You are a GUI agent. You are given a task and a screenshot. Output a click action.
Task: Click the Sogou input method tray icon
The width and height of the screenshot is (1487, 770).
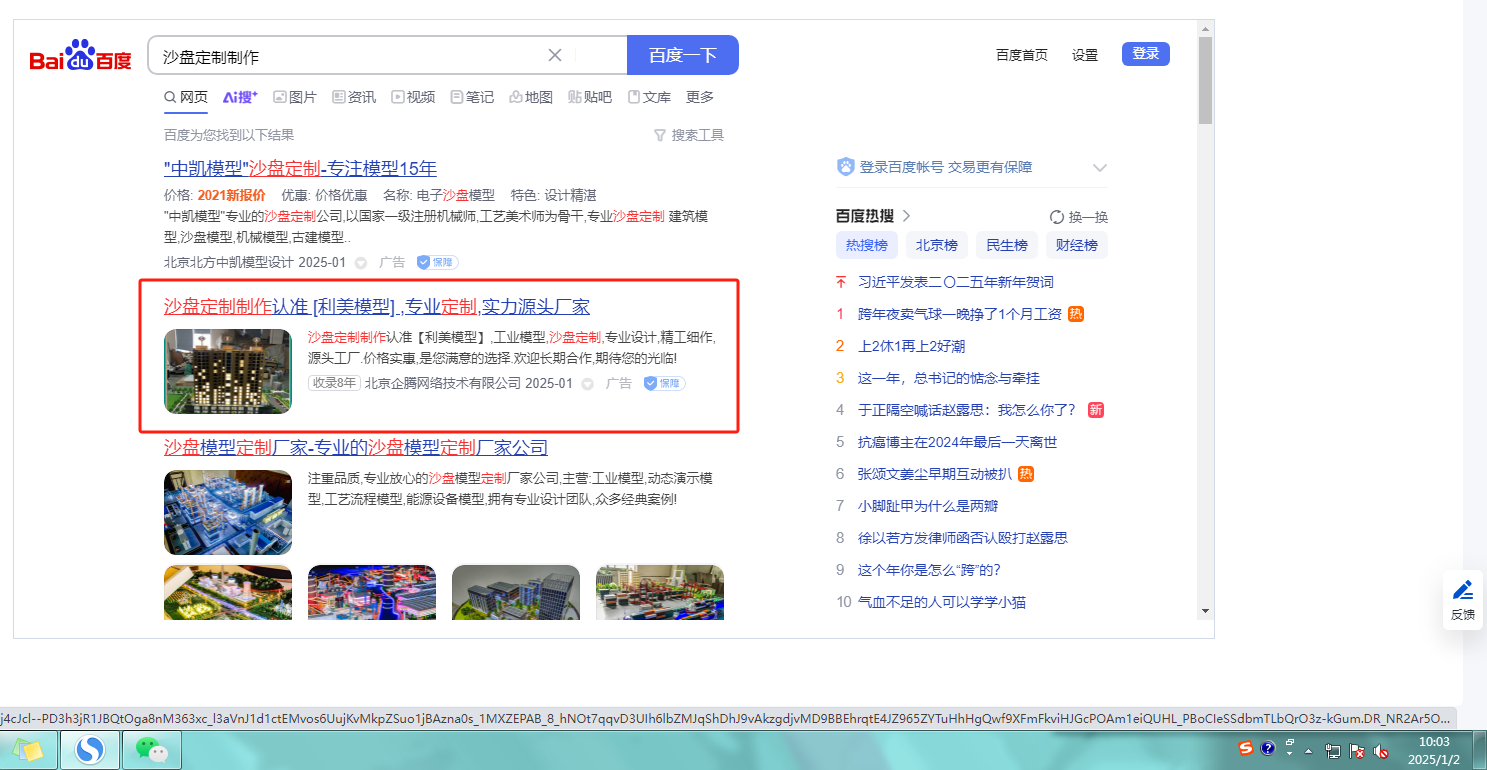pyautogui.click(x=1246, y=748)
